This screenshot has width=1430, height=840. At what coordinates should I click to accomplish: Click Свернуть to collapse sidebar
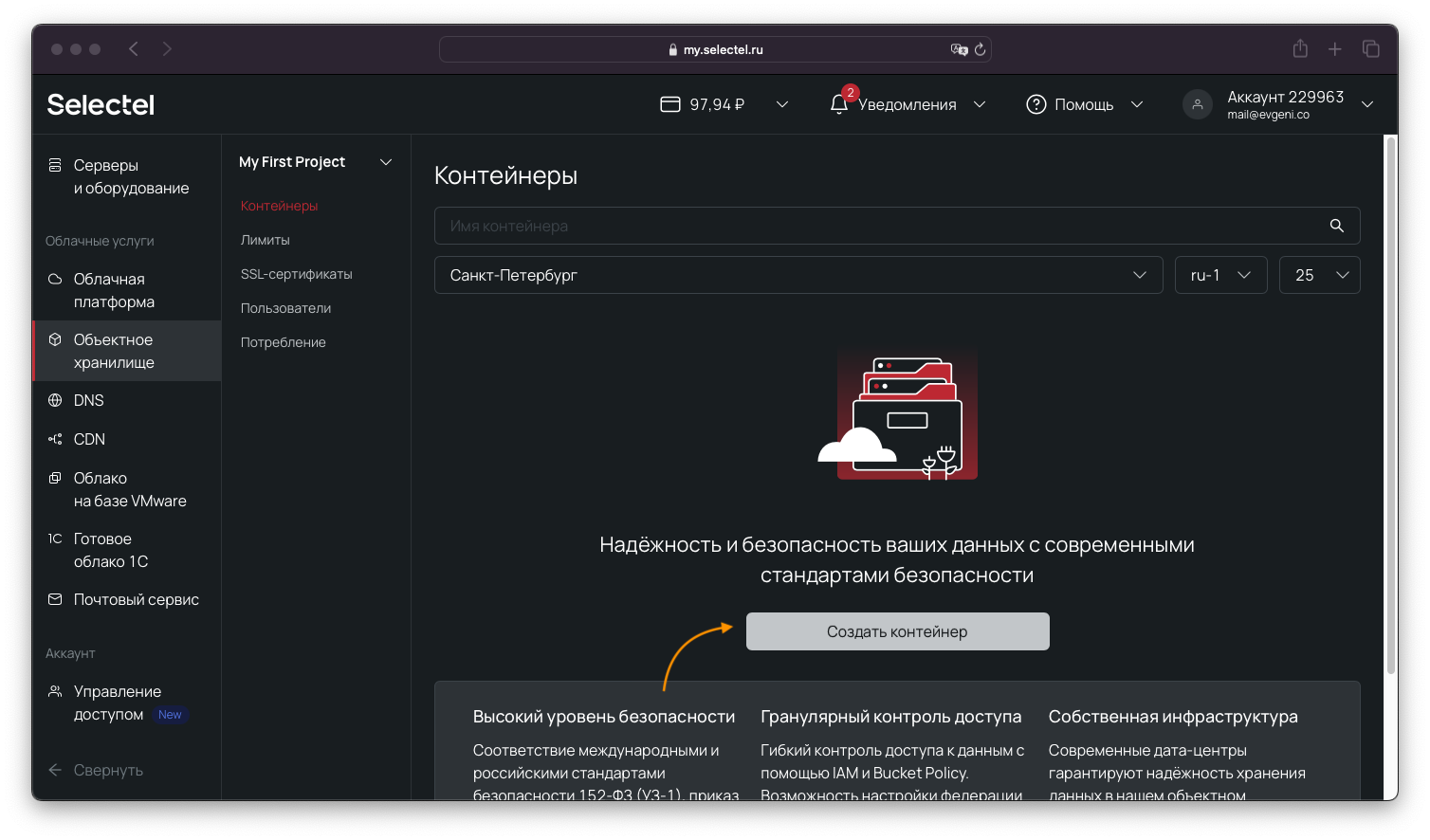108,770
